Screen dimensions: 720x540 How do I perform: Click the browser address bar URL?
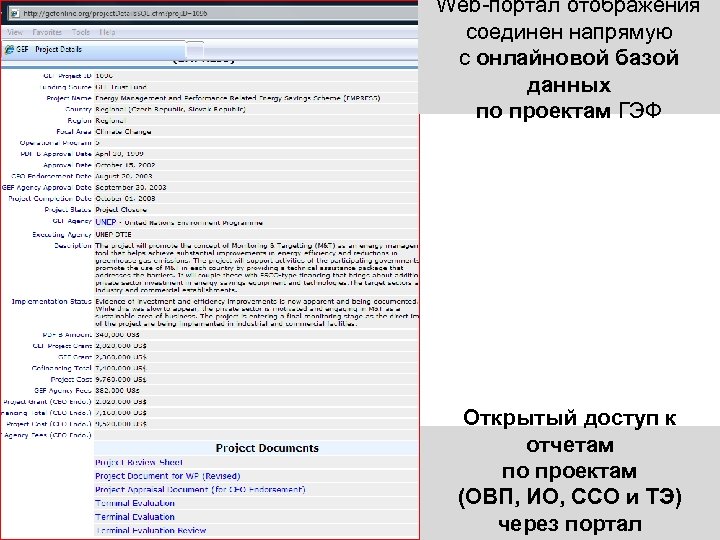click(115, 13)
